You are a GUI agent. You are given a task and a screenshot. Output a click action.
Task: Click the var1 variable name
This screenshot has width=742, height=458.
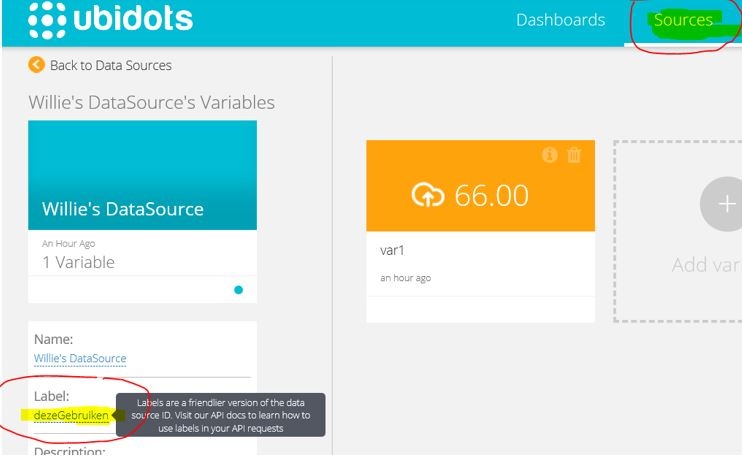392,250
